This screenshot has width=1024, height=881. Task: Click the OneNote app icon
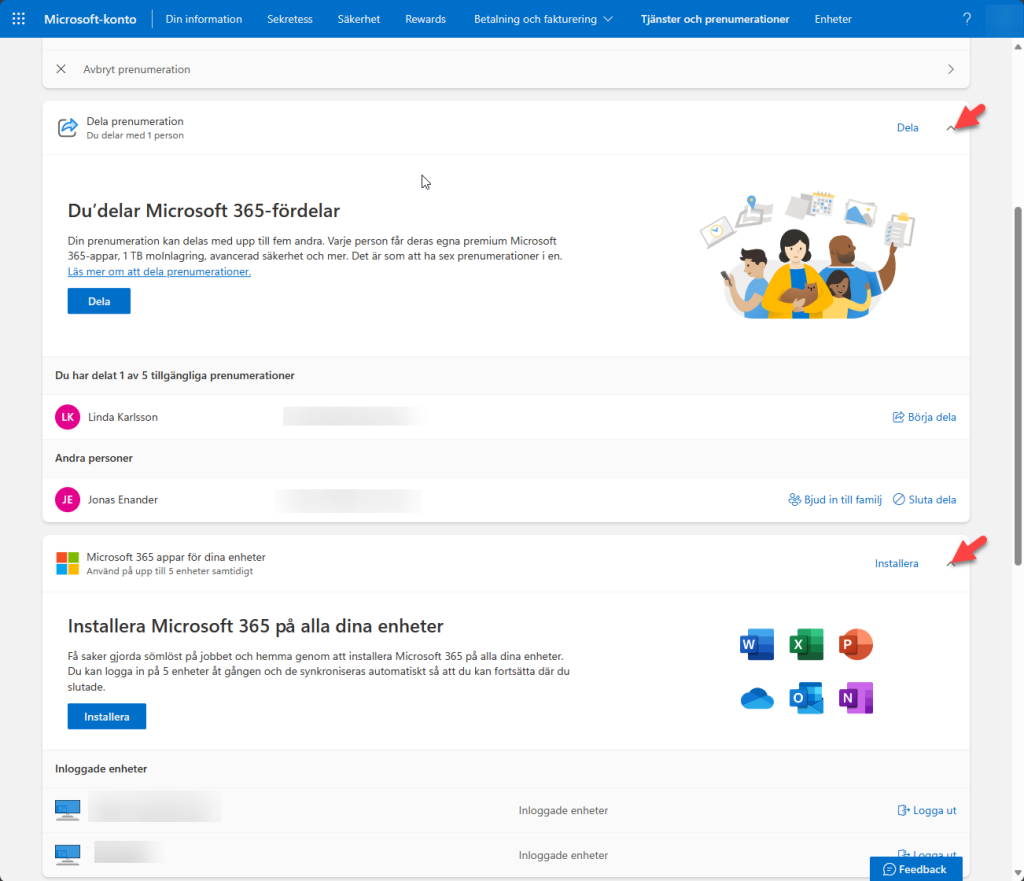(x=856, y=698)
